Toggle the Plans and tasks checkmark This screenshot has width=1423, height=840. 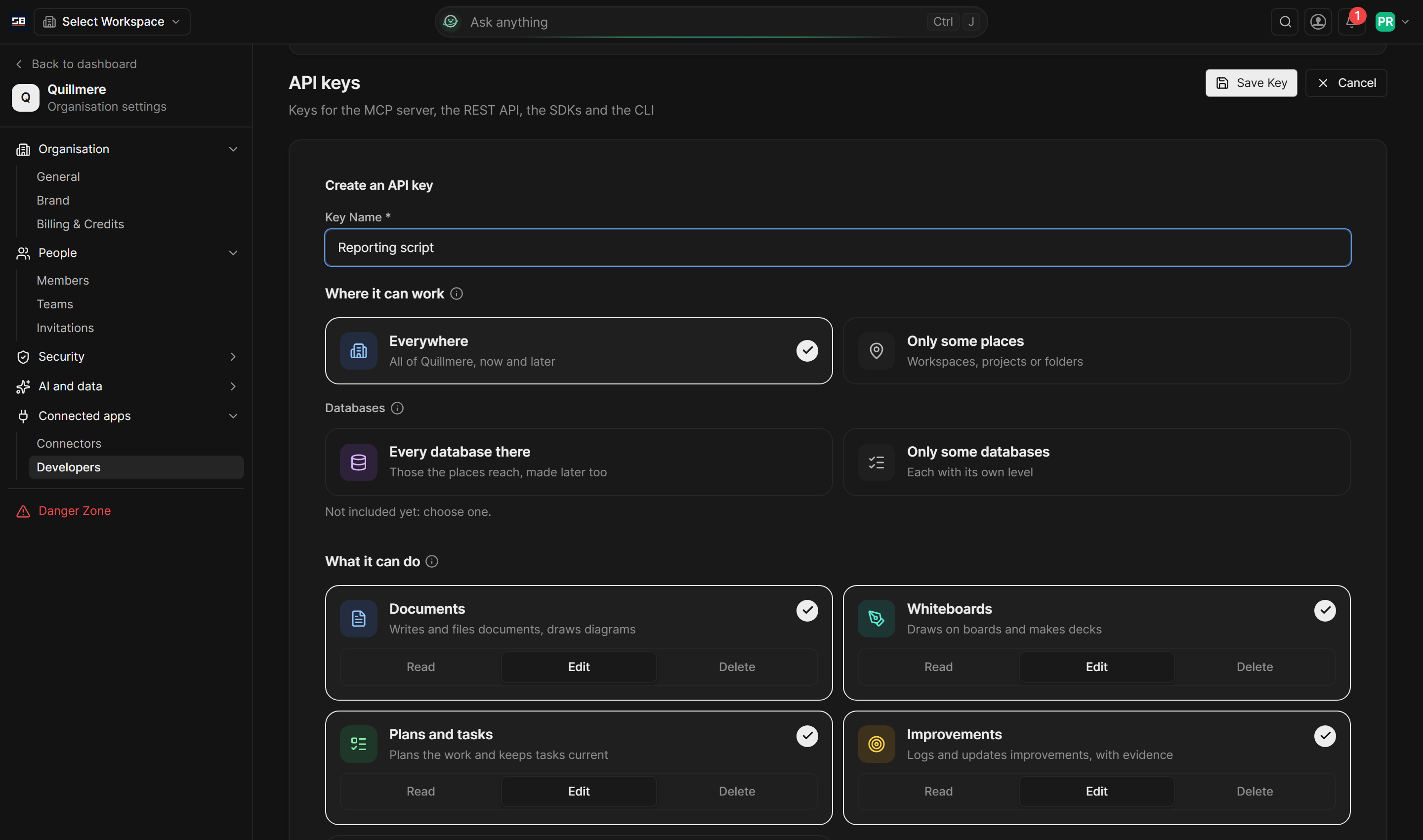(807, 736)
